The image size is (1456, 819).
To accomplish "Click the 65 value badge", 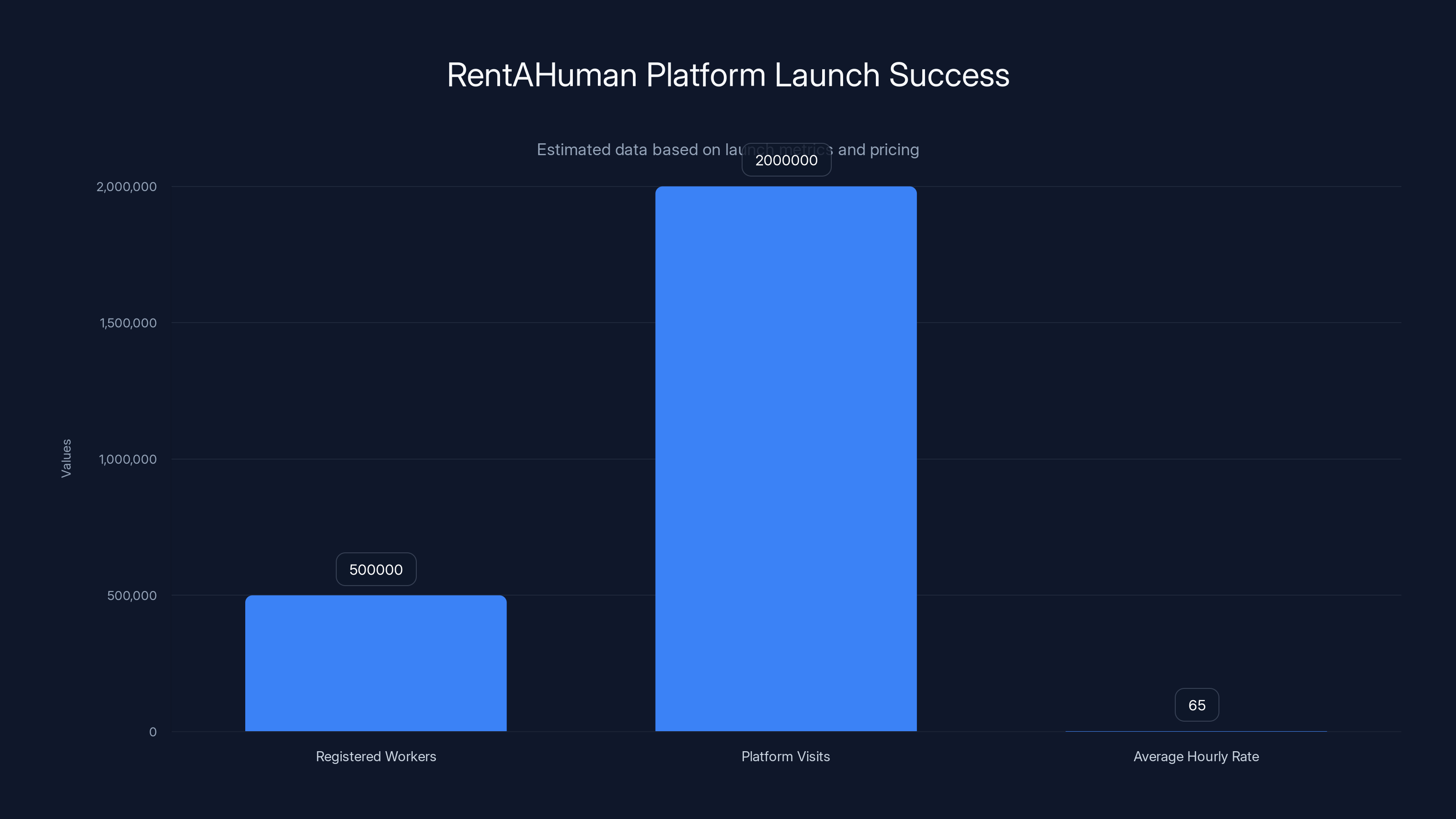I will tap(1197, 705).
